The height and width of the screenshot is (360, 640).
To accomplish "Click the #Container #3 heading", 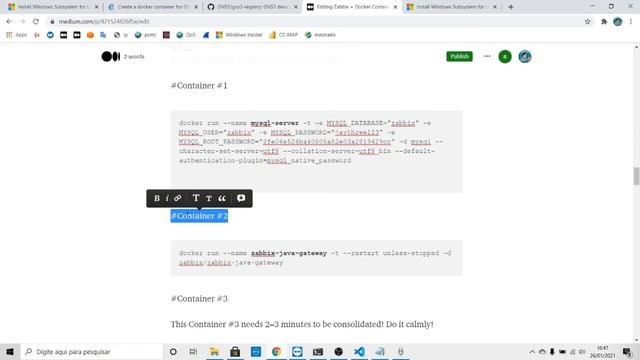I will [199, 299].
